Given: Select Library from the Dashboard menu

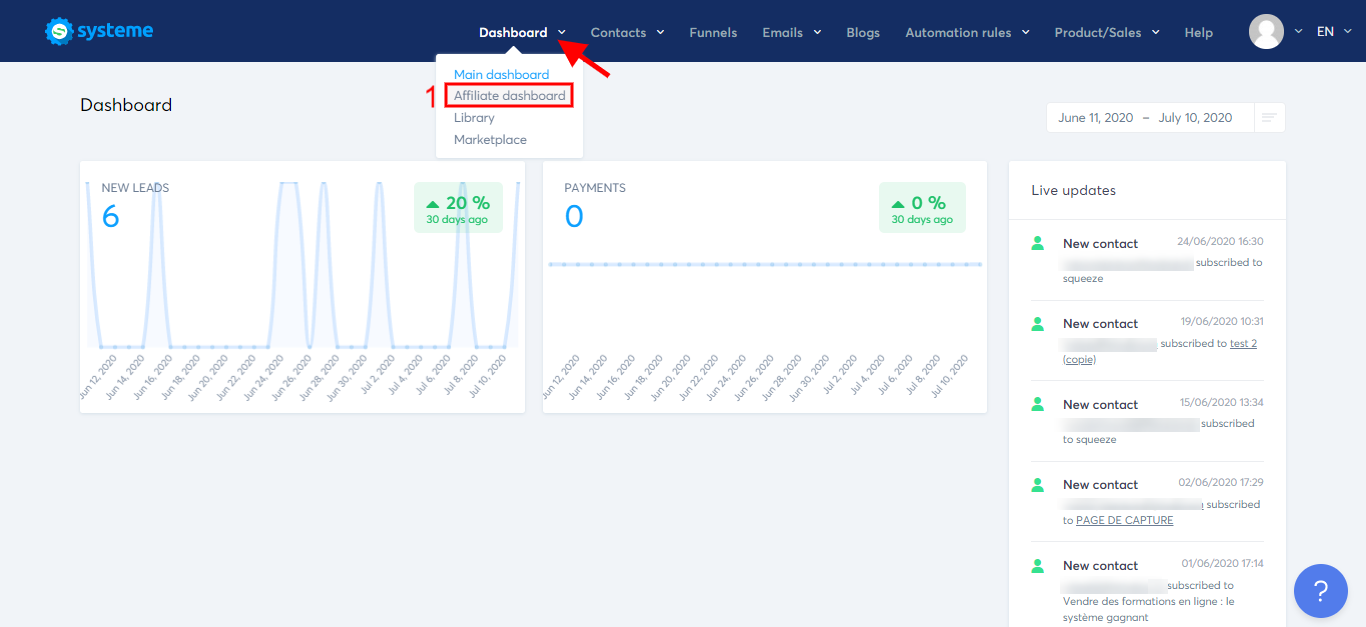Looking at the screenshot, I should pyautogui.click(x=474, y=117).
